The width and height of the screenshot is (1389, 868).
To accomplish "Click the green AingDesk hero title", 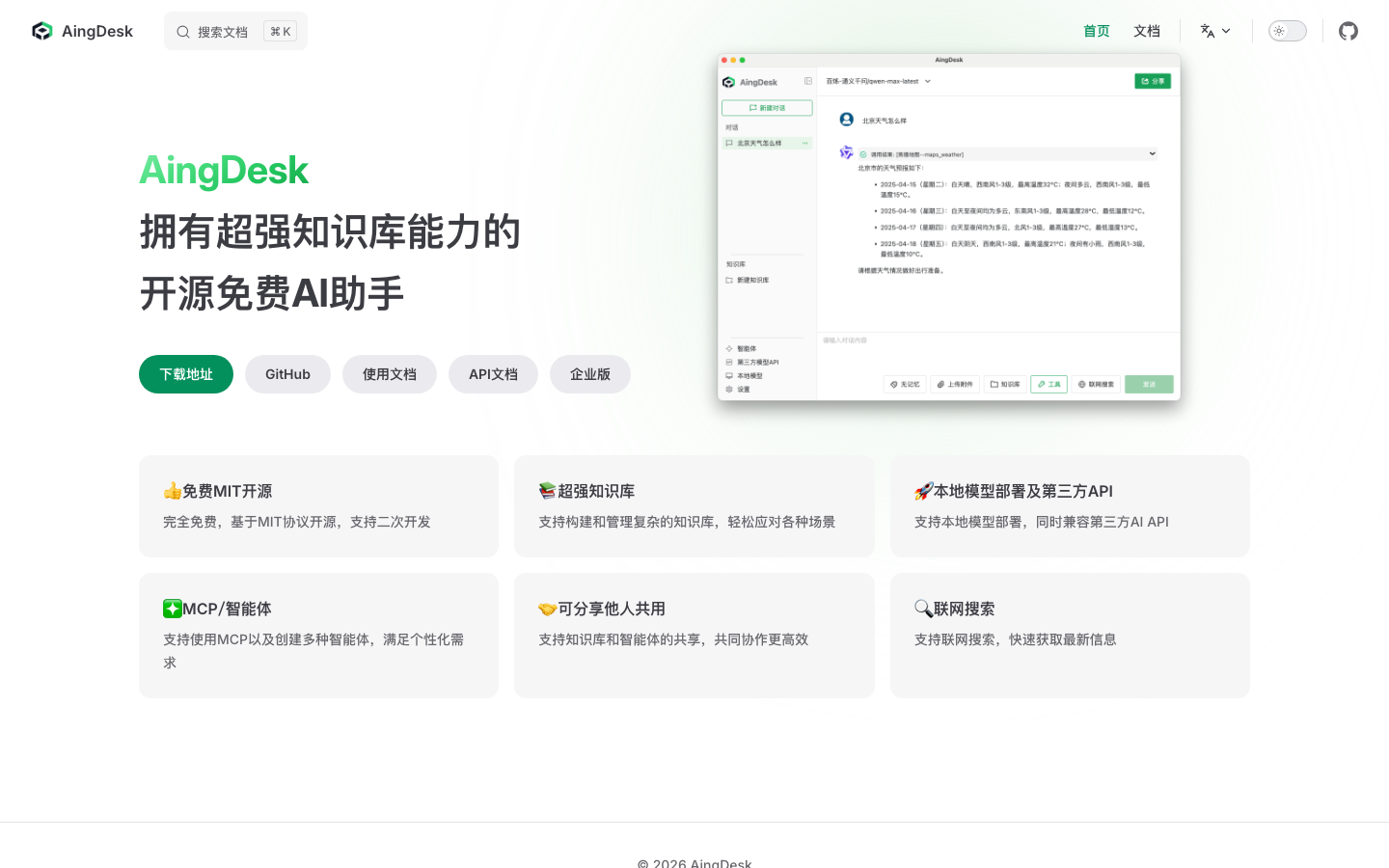I will (x=224, y=171).
